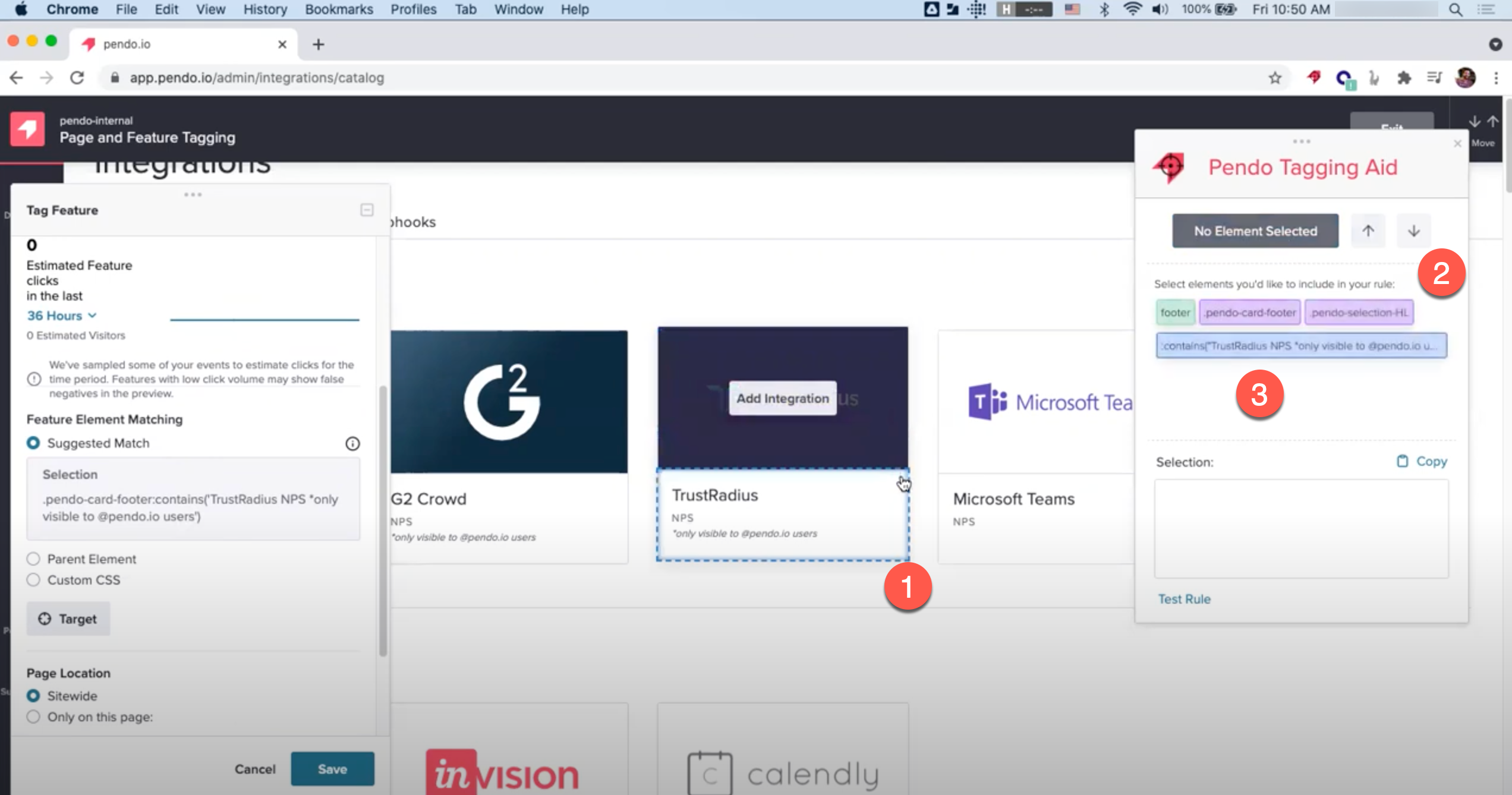Open the Bookmarks menu
The height and width of the screenshot is (795, 1512).
[339, 9]
